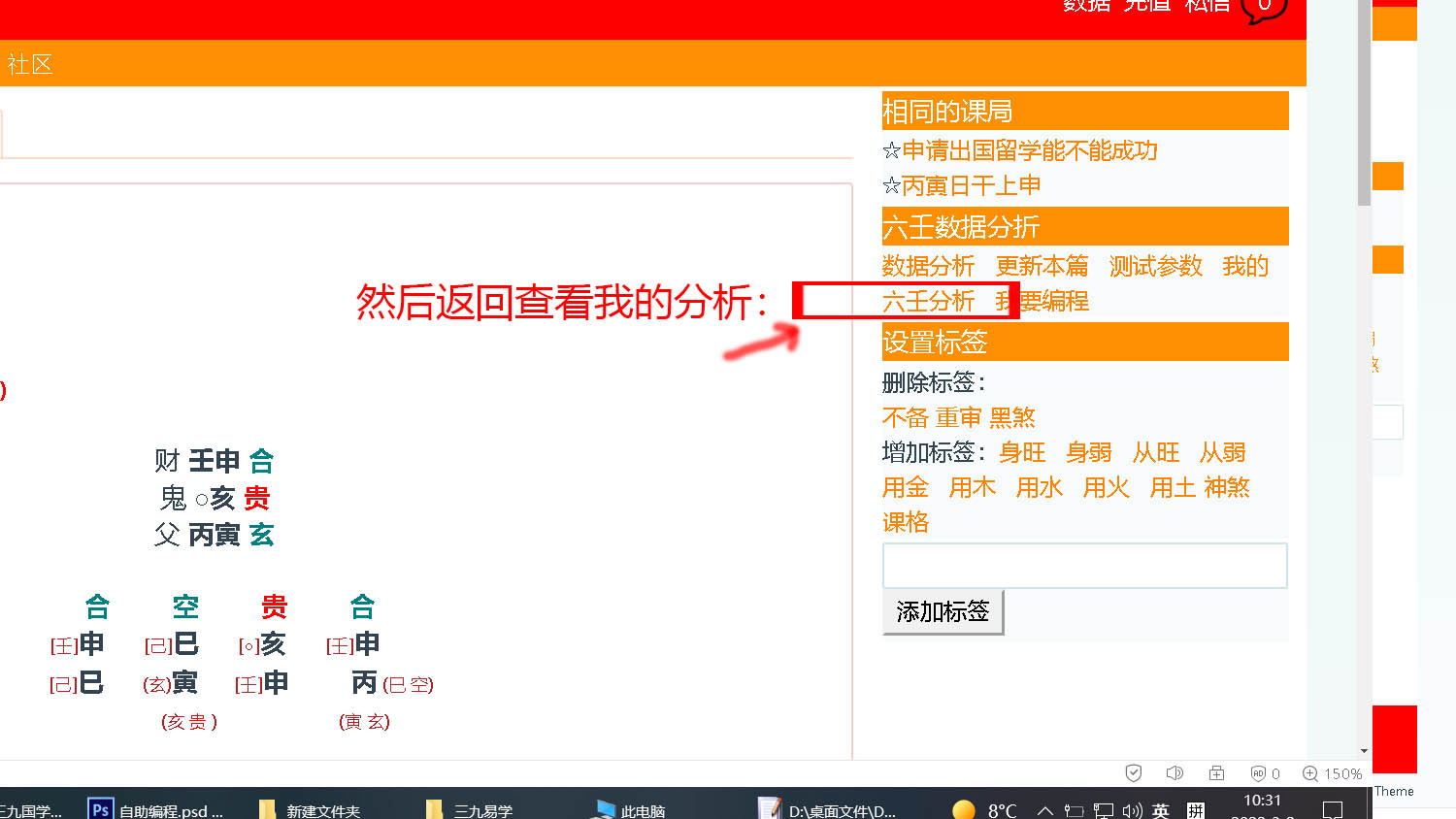Image resolution: width=1456 pixels, height=819 pixels.
Task: Open the message bubble notification icon
Action: (x=1264, y=8)
